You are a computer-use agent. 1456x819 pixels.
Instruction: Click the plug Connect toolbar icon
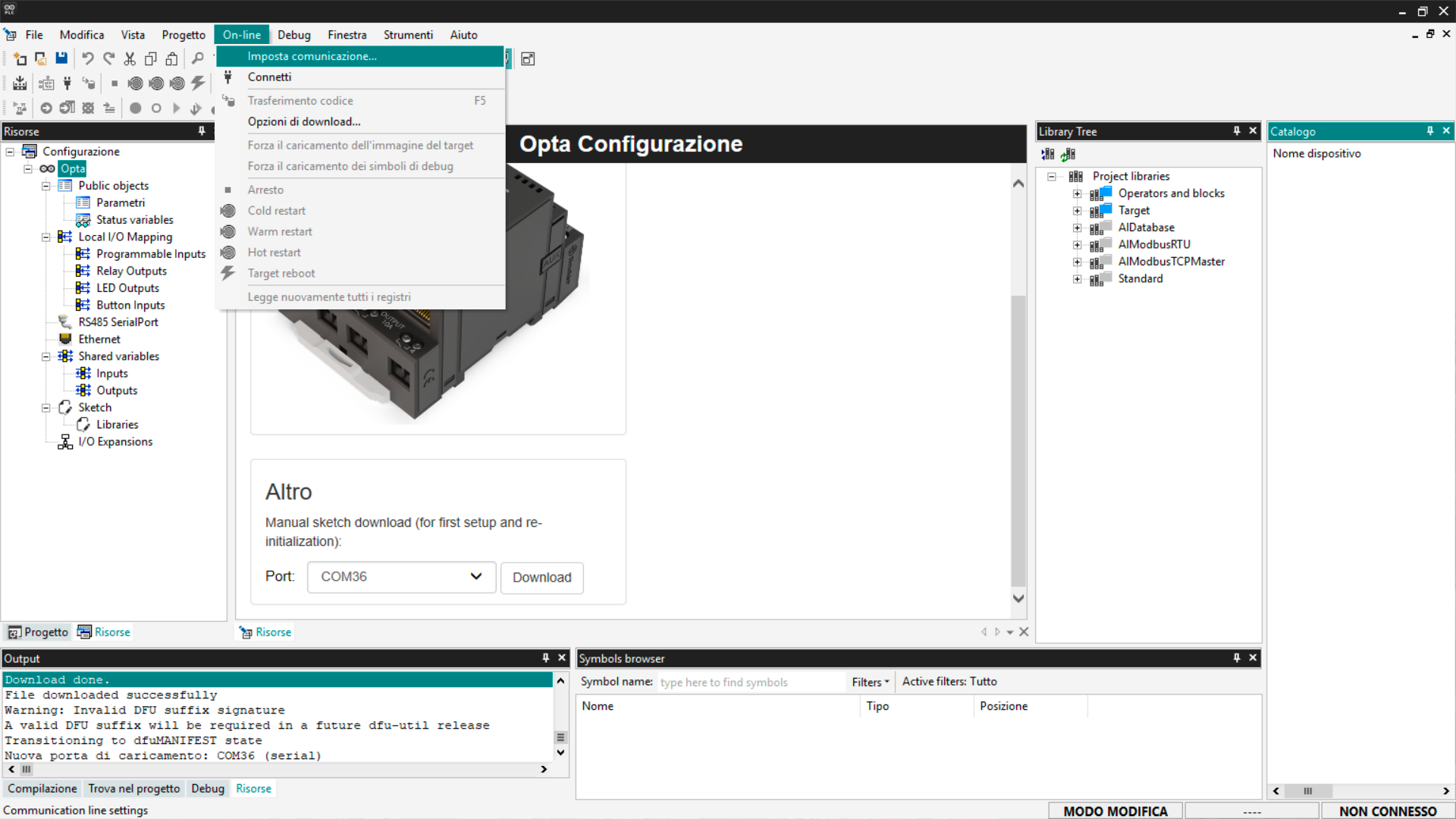click(67, 83)
